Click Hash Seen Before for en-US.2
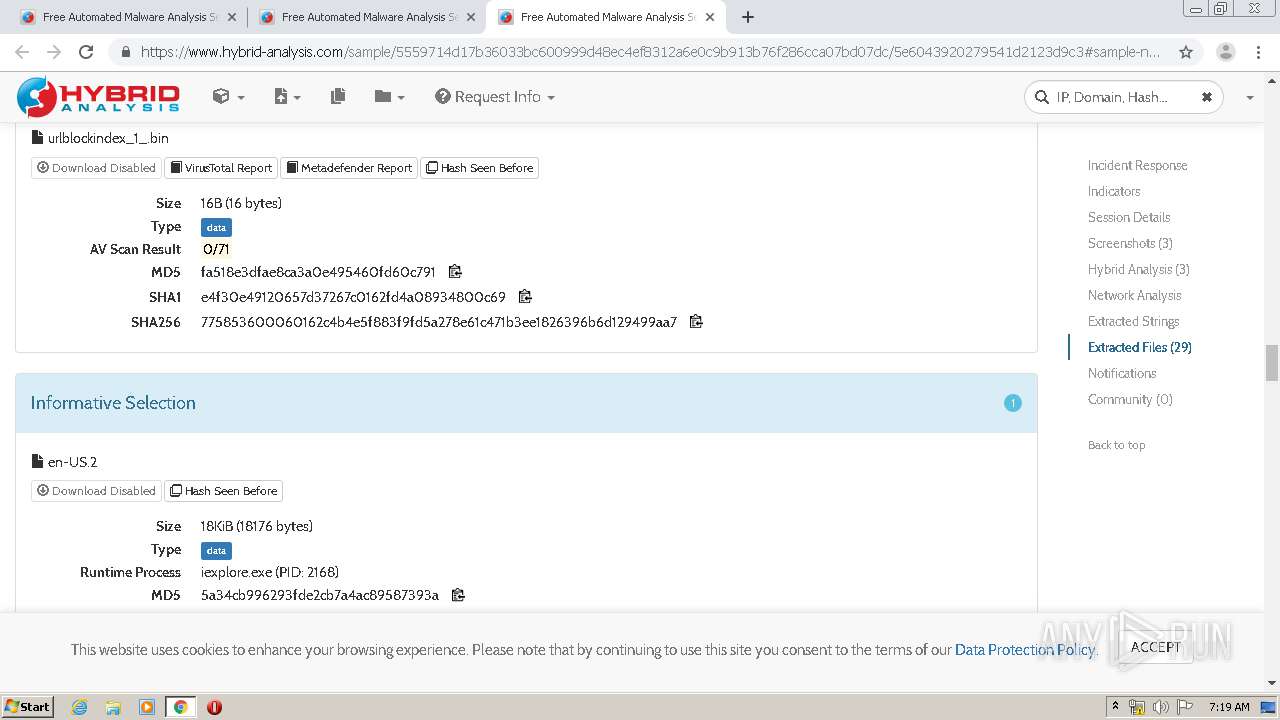This screenshot has height=720, width=1280. pyautogui.click(x=224, y=490)
